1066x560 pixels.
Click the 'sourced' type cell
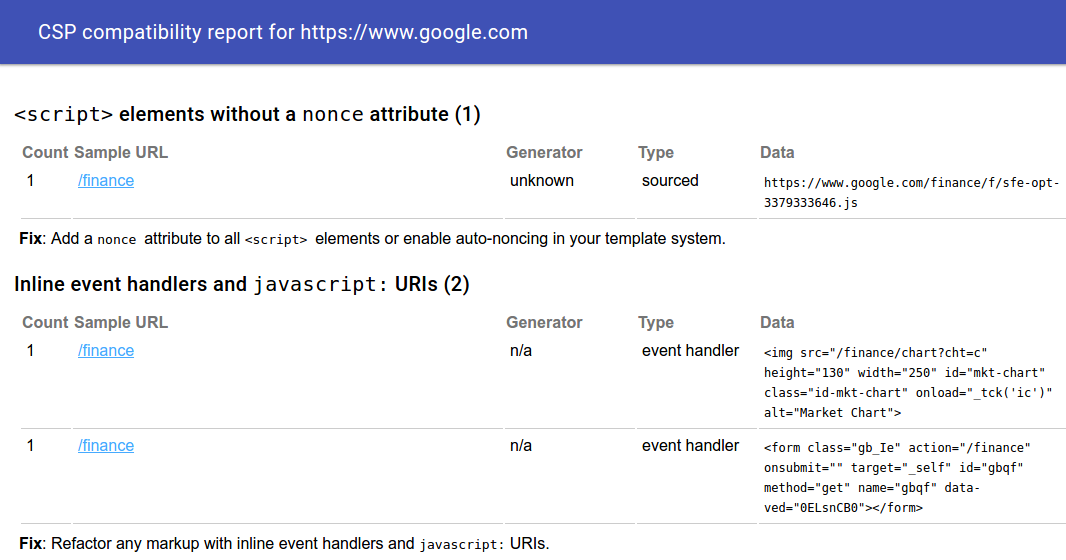click(670, 181)
